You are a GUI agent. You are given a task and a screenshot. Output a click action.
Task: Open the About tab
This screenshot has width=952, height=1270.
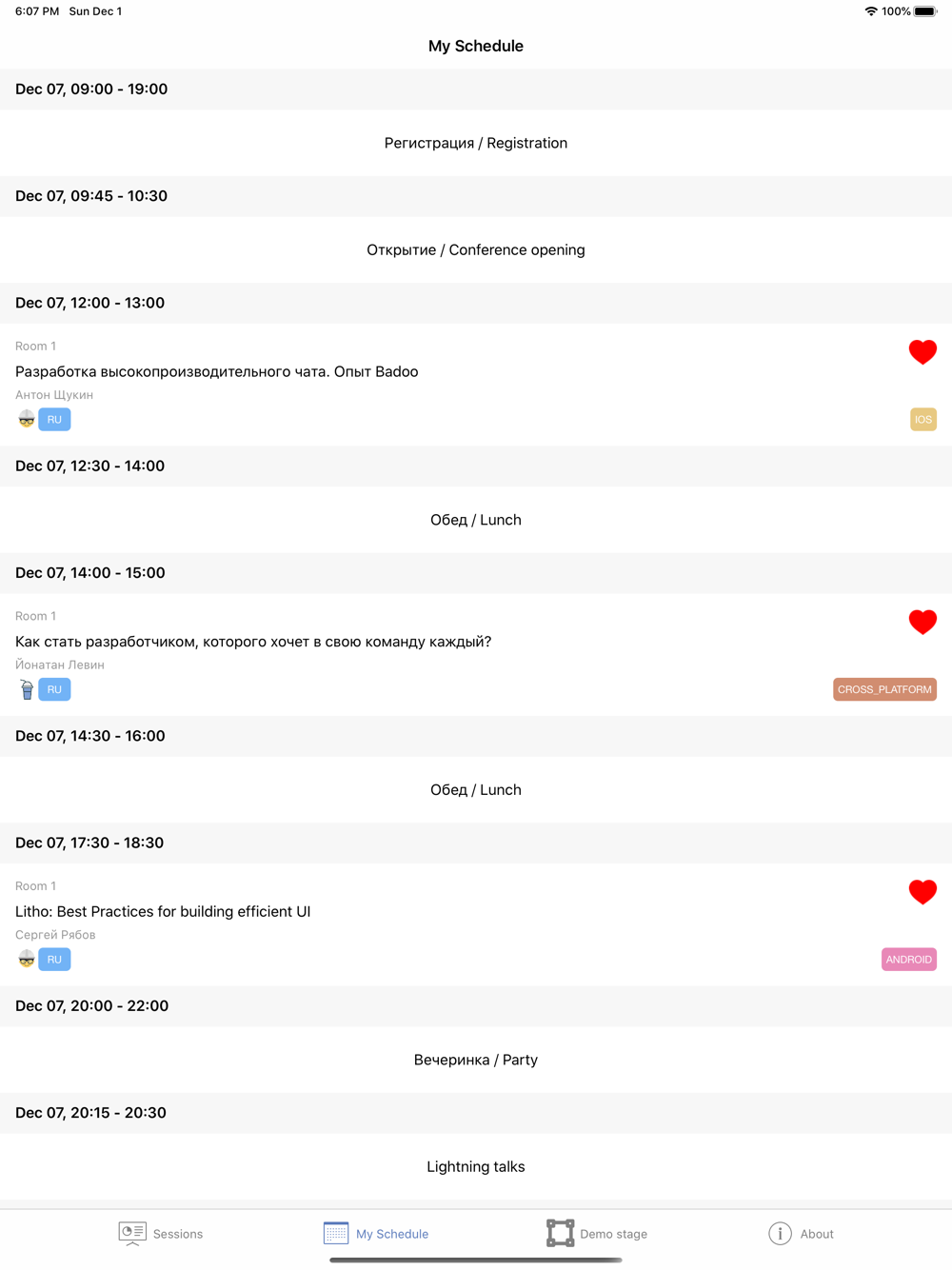801,1234
